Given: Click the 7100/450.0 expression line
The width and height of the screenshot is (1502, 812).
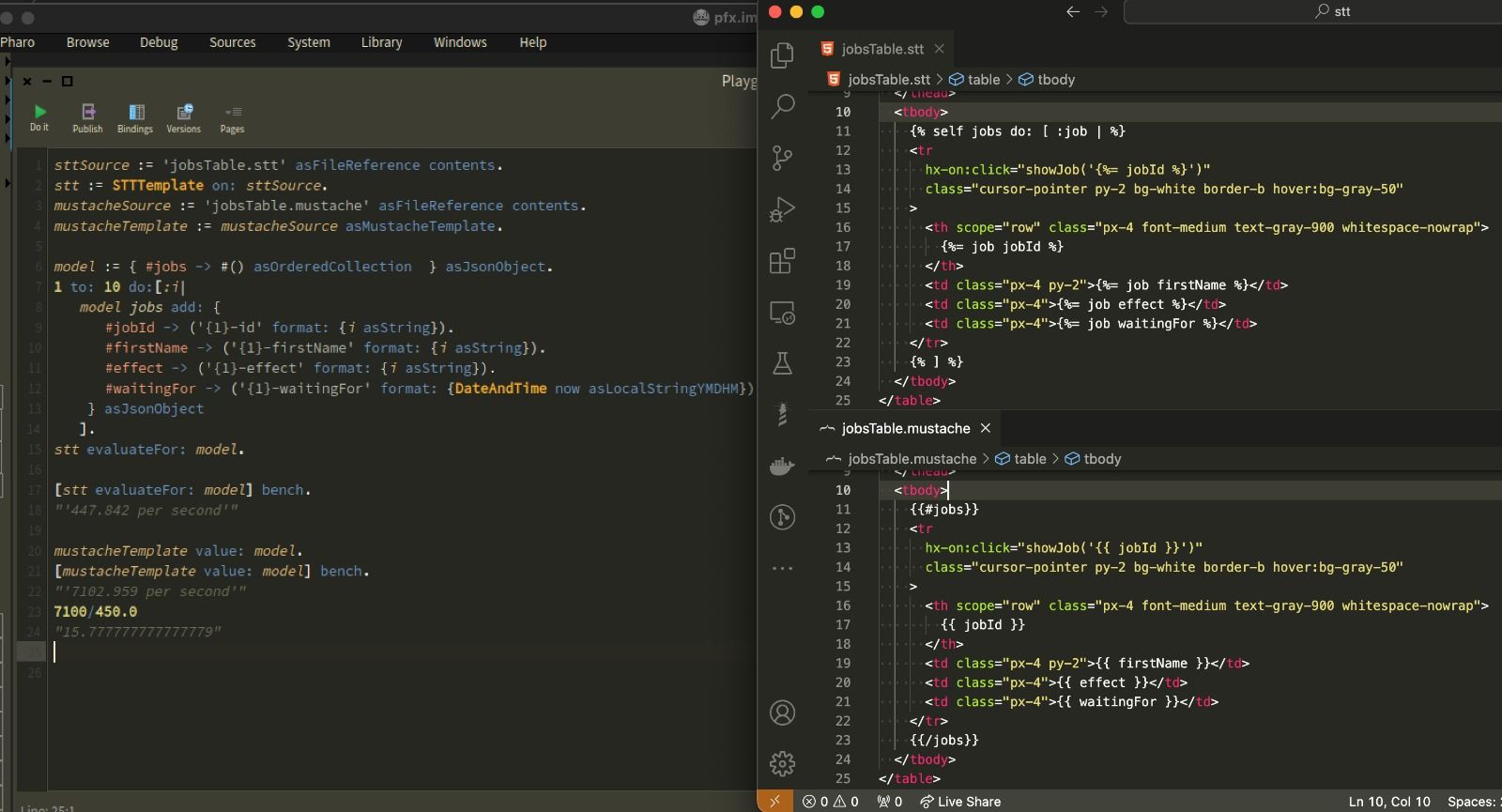Looking at the screenshot, I should click(x=96, y=612).
